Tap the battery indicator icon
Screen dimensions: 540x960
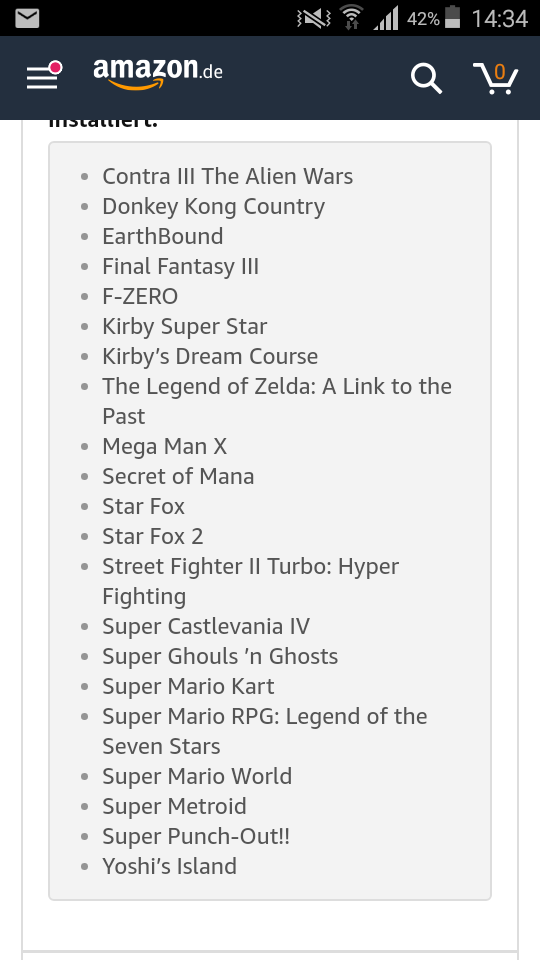pyautogui.click(x=452, y=18)
